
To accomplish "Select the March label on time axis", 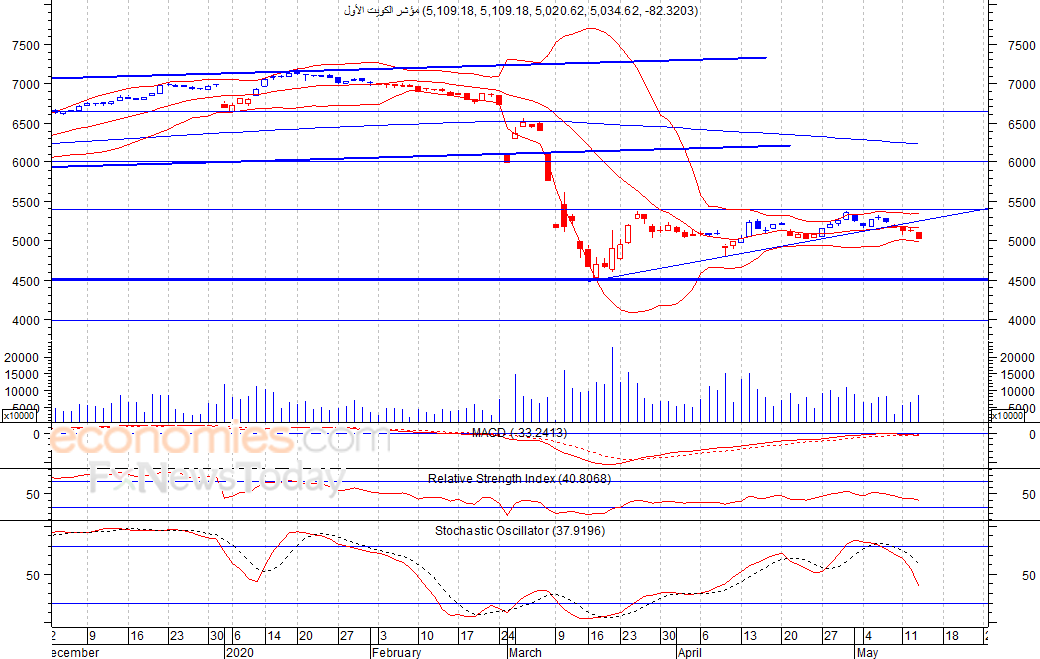I will tap(525, 652).
